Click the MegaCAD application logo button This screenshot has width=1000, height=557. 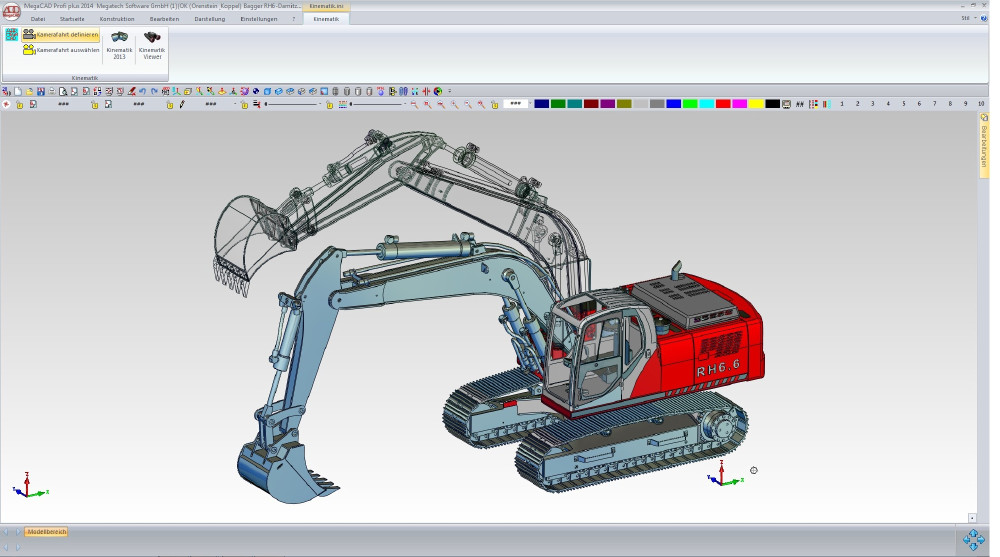(11, 11)
